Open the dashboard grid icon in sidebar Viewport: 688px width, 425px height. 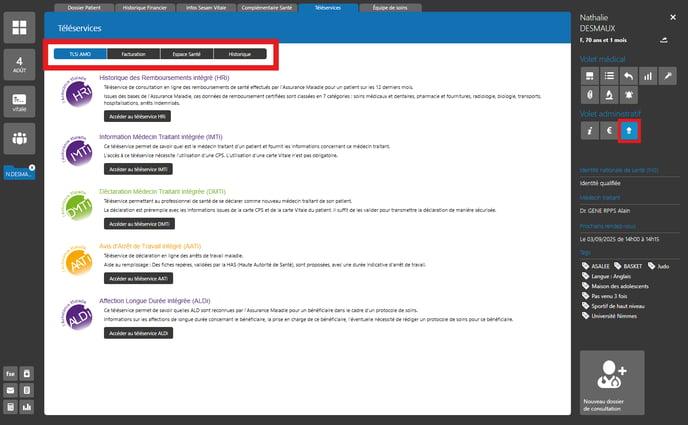(19, 27)
